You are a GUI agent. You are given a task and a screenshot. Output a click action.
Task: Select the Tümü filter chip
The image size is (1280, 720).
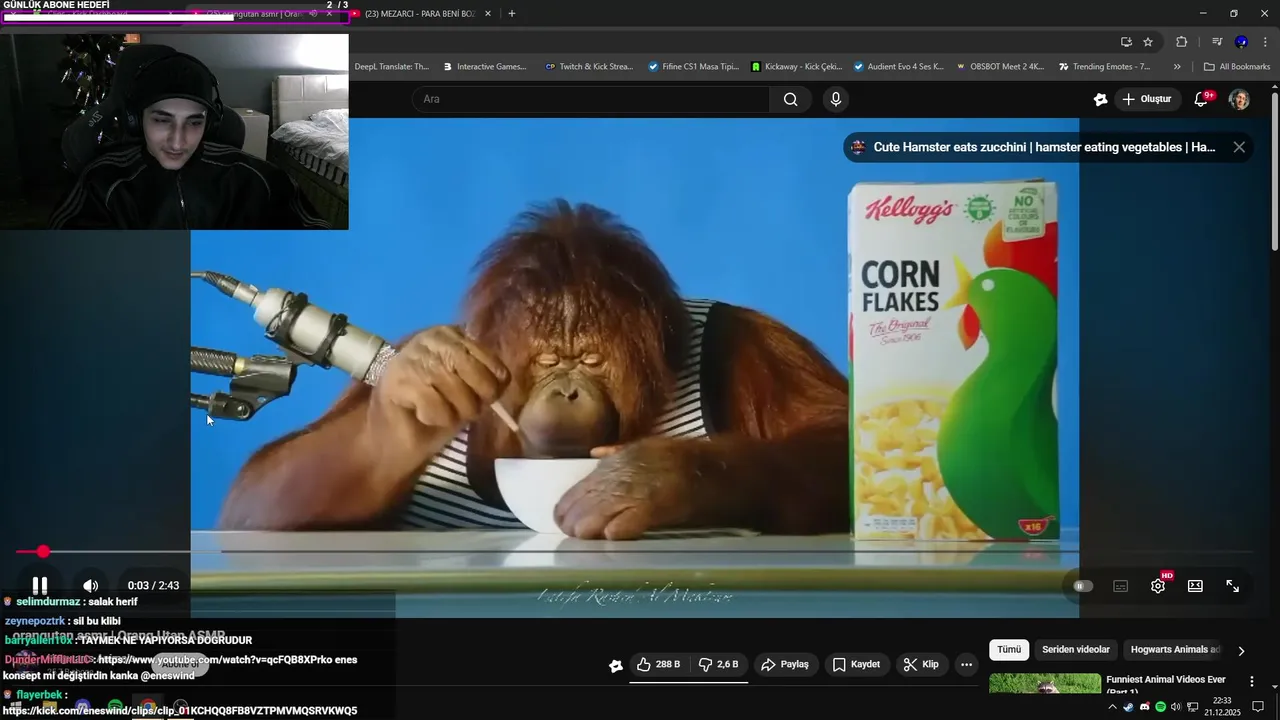pos(1009,650)
